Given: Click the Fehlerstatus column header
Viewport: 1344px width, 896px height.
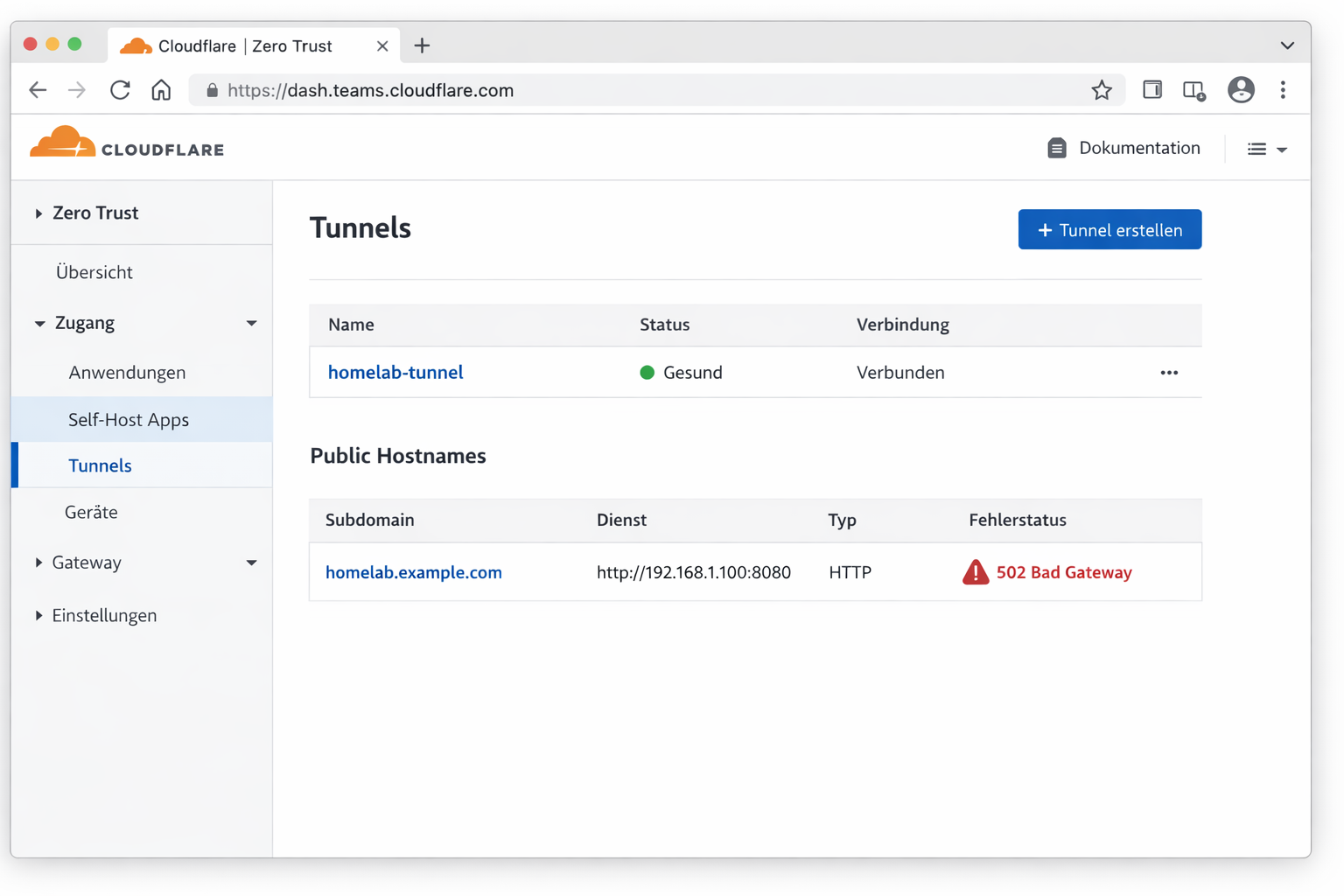Looking at the screenshot, I should (x=1018, y=520).
